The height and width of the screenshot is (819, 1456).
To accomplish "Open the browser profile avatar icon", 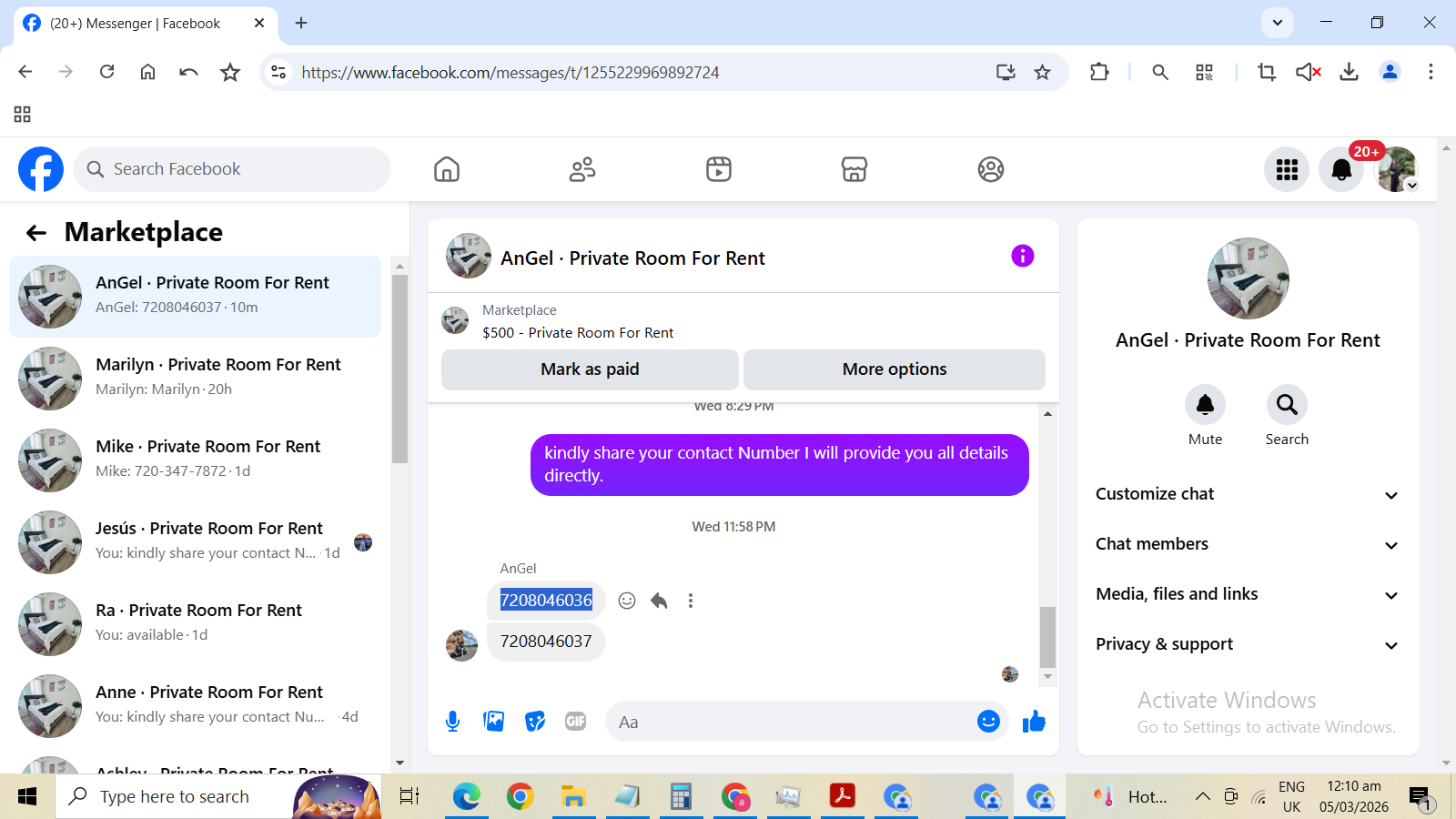I will (1390, 72).
